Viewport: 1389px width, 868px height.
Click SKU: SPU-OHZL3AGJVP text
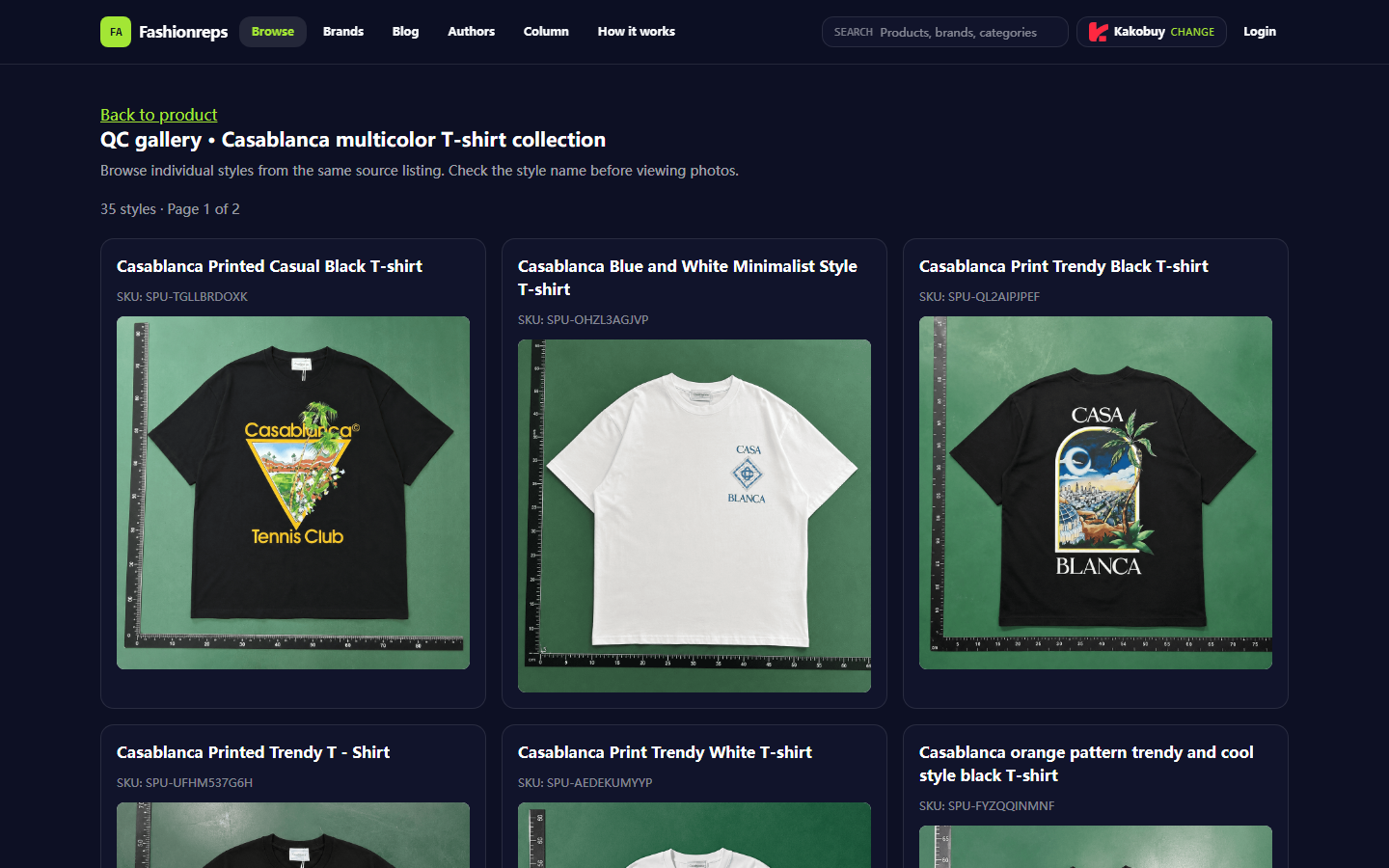pyautogui.click(x=584, y=320)
